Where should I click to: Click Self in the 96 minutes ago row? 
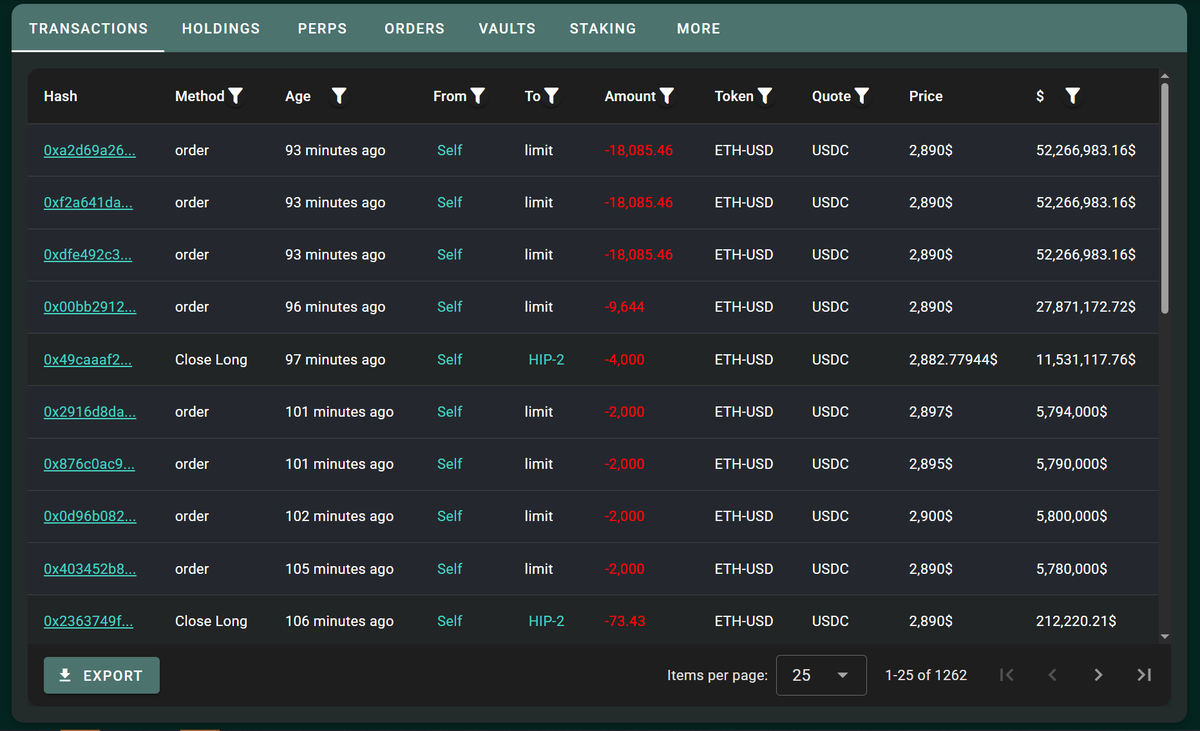click(450, 307)
